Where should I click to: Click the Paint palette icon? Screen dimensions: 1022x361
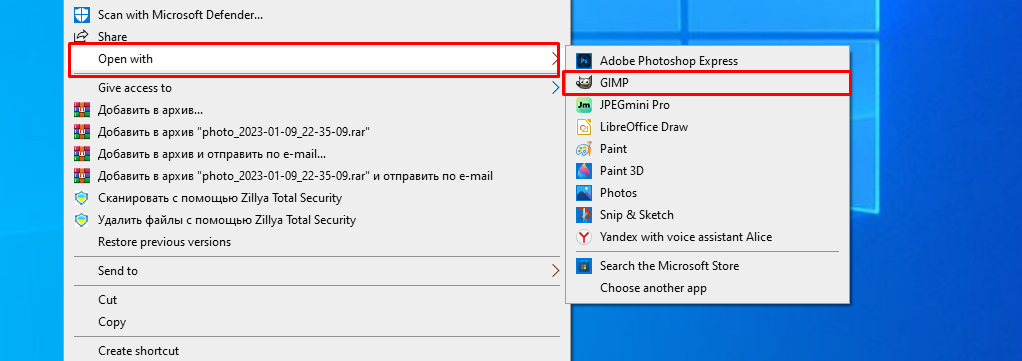[x=584, y=149]
